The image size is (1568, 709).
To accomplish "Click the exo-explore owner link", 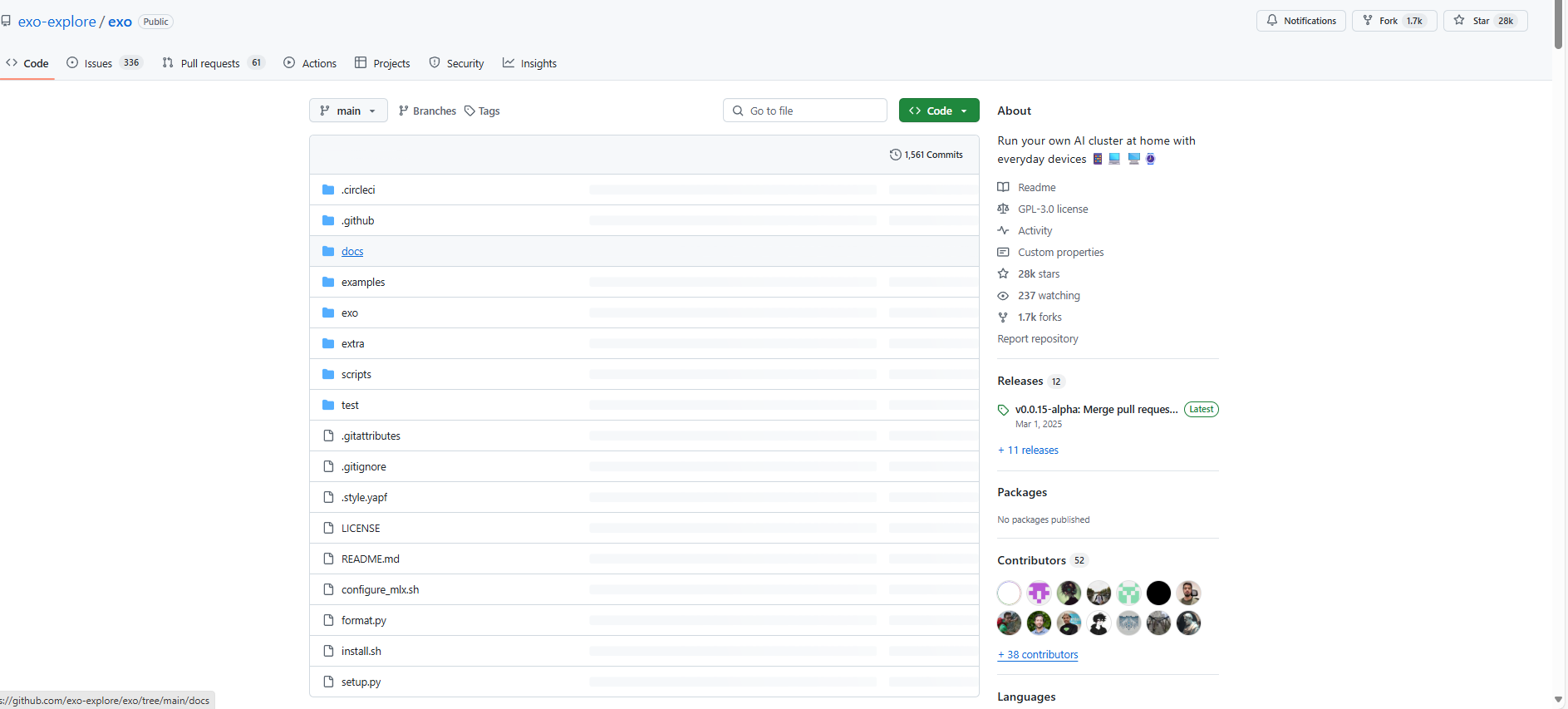I will click(x=57, y=22).
